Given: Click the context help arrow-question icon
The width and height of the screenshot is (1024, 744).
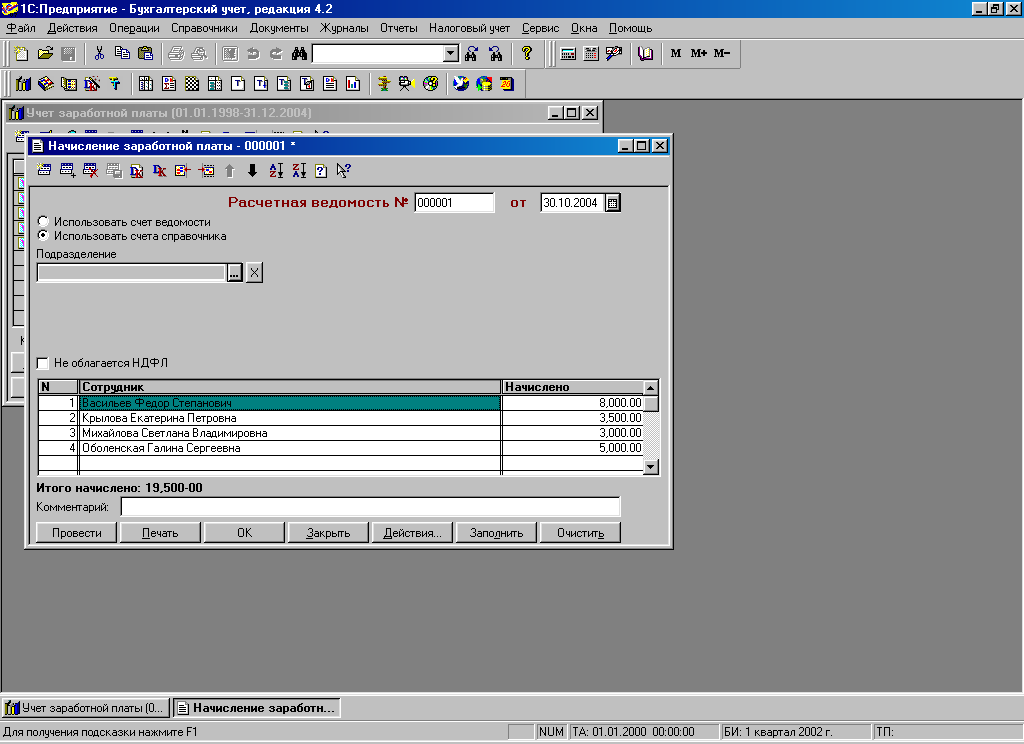Looking at the screenshot, I should (x=344, y=170).
